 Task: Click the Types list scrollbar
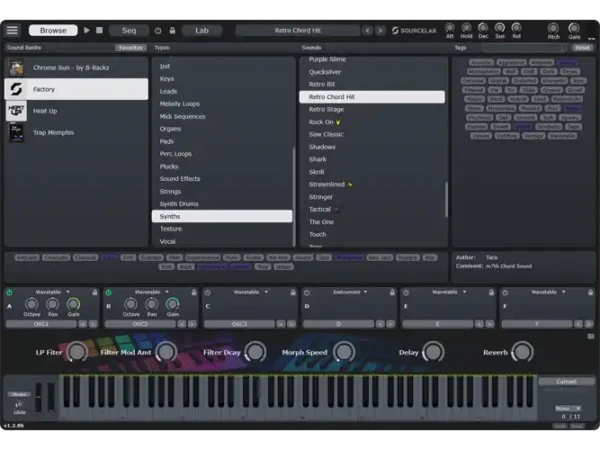coord(294,197)
